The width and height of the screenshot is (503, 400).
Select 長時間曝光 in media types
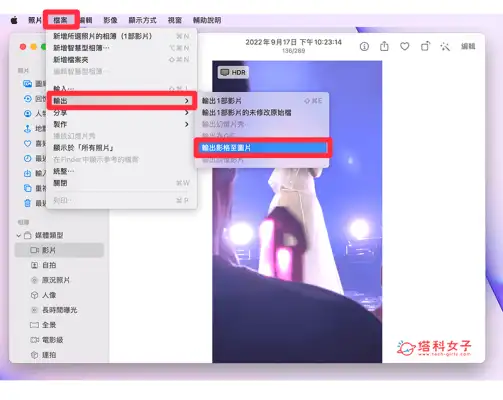coord(59,310)
